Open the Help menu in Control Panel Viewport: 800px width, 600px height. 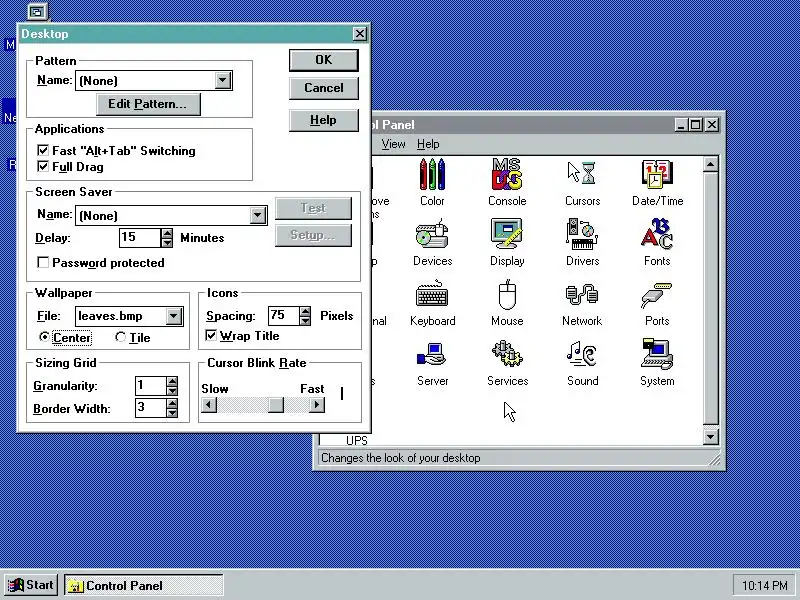[428, 144]
